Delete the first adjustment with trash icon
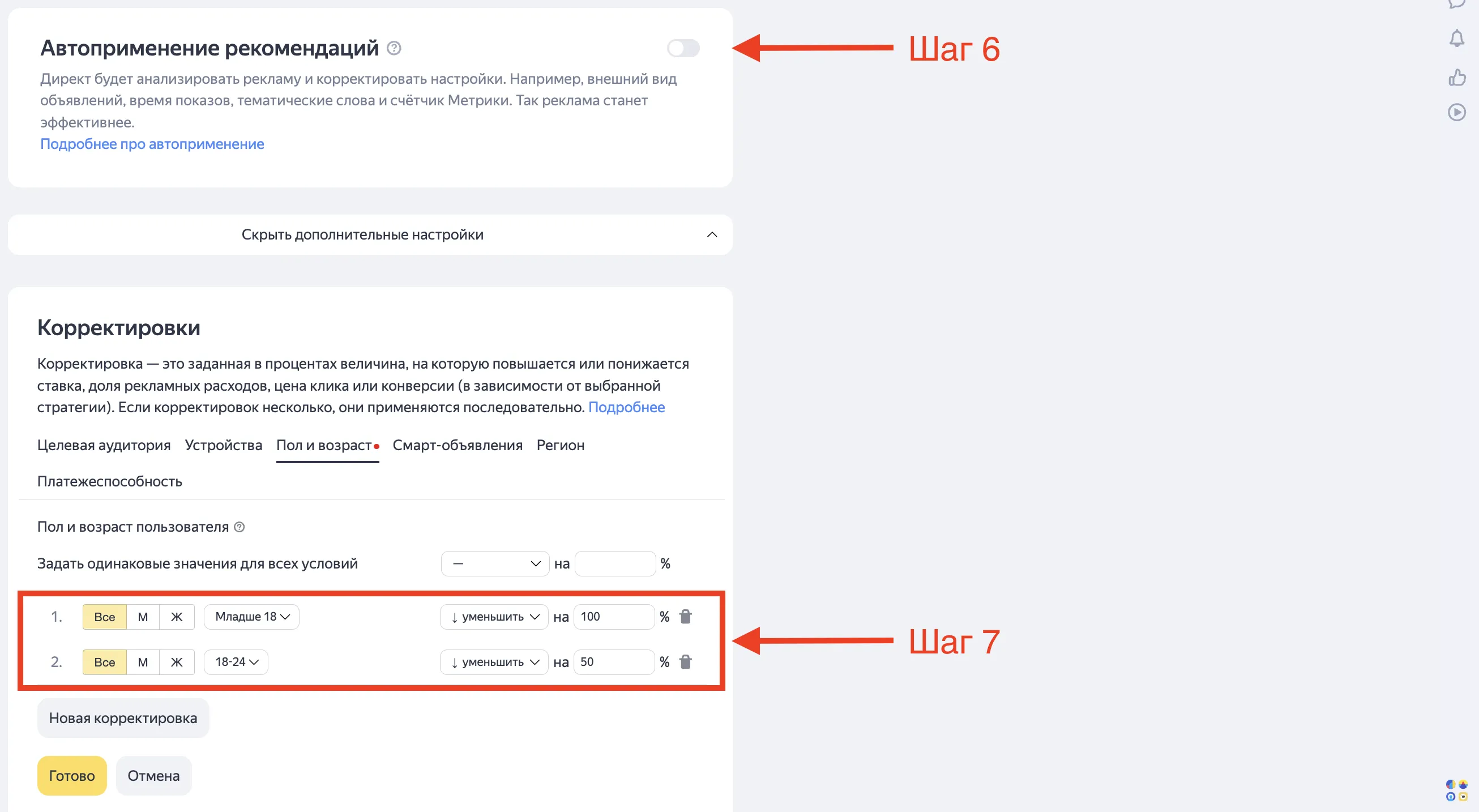 coord(686,617)
